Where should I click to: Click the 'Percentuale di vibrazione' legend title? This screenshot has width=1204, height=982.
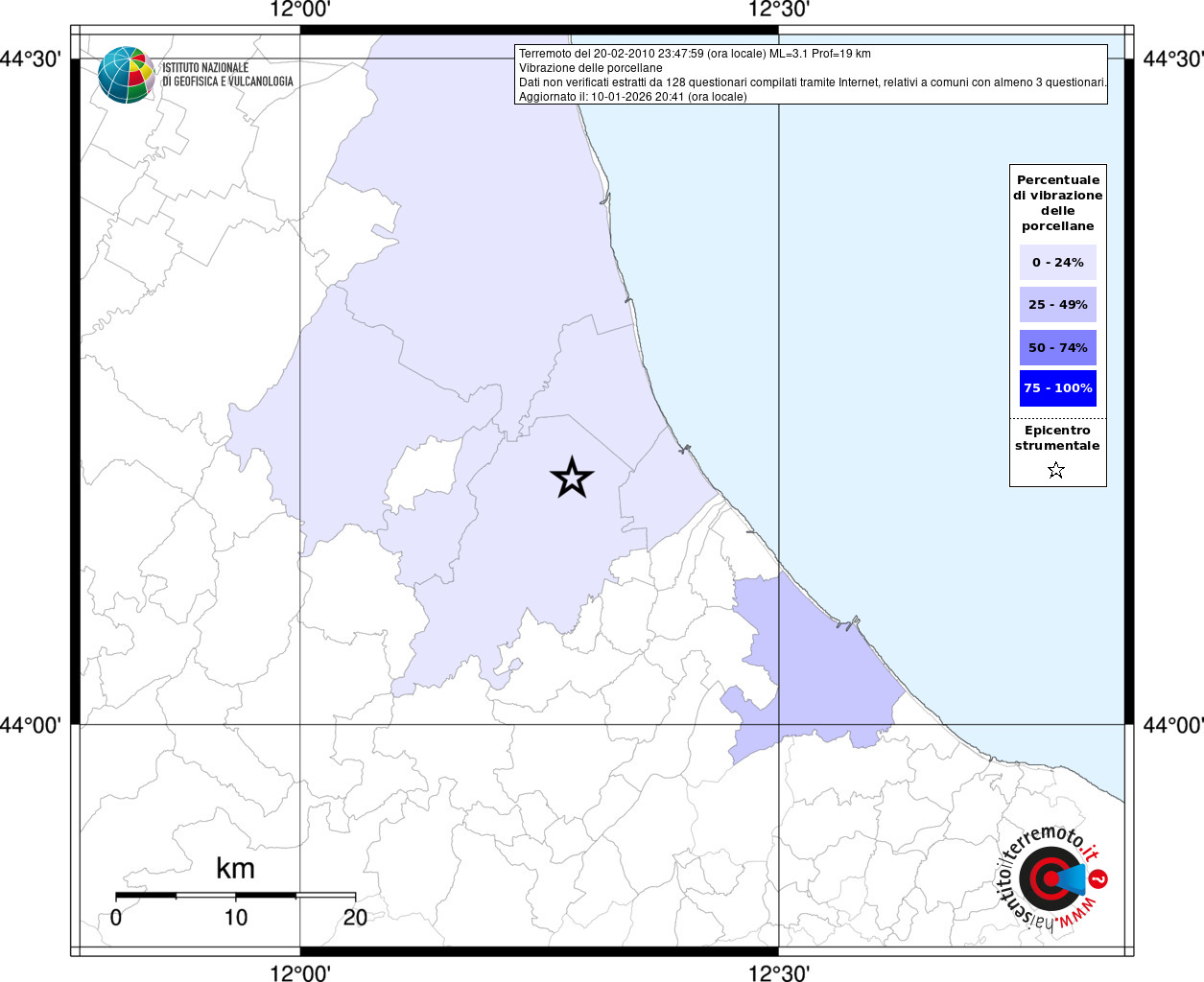[1057, 202]
